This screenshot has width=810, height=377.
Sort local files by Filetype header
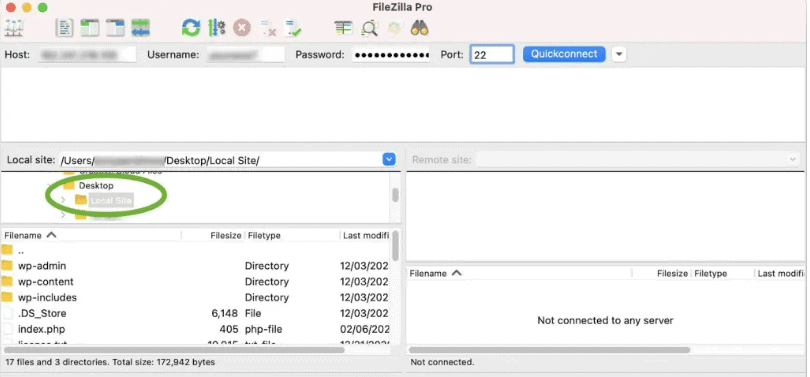[292, 235]
